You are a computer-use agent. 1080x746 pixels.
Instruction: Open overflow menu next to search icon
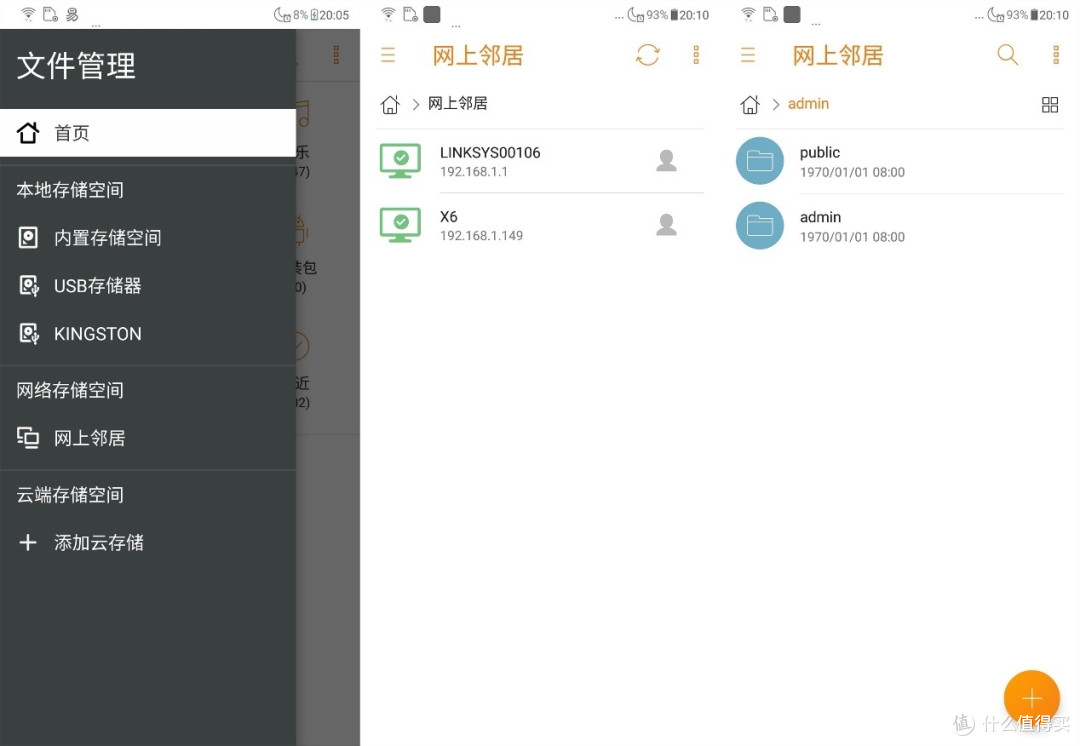1056,54
